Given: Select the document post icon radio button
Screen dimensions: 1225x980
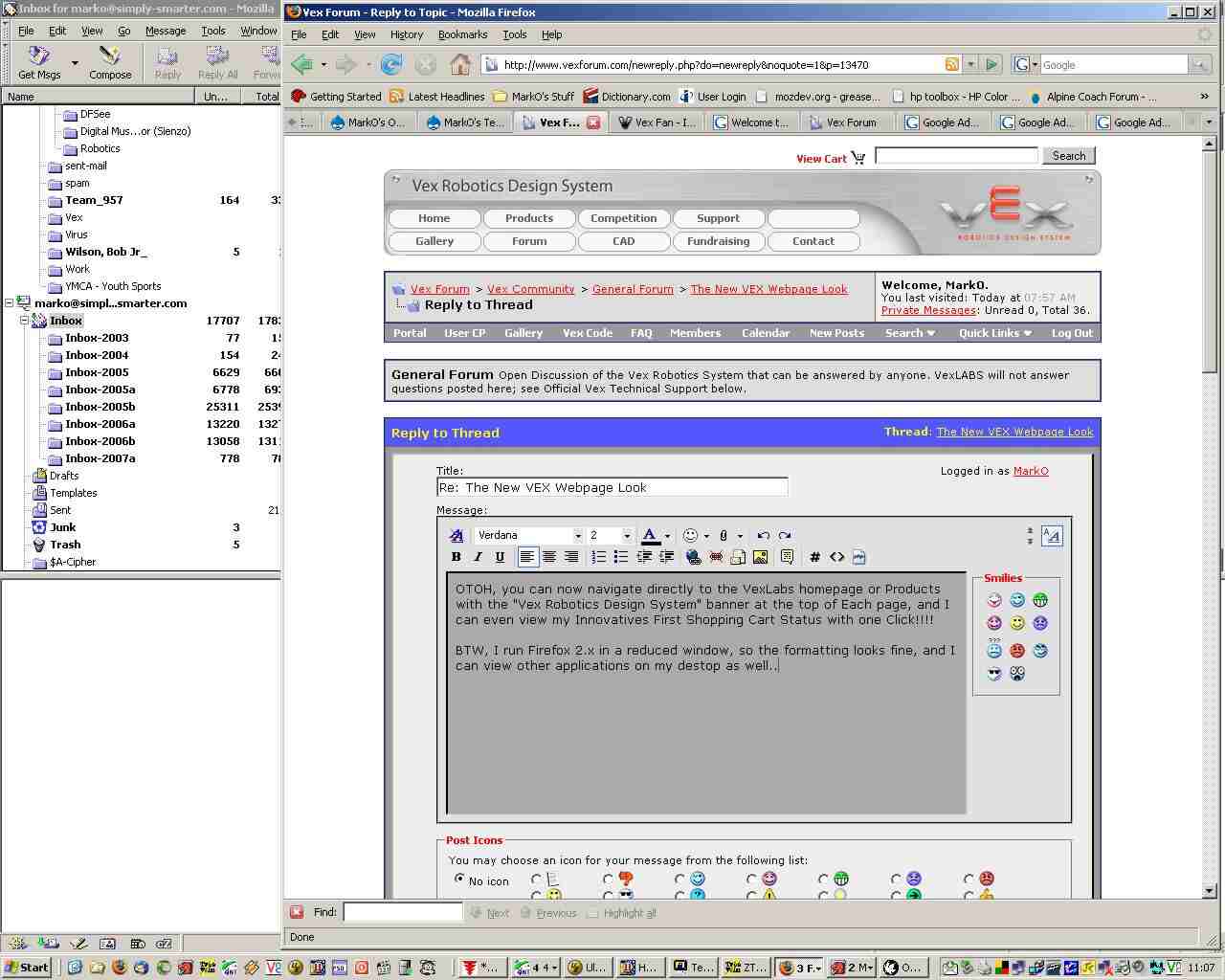Looking at the screenshot, I should (536, 879).
